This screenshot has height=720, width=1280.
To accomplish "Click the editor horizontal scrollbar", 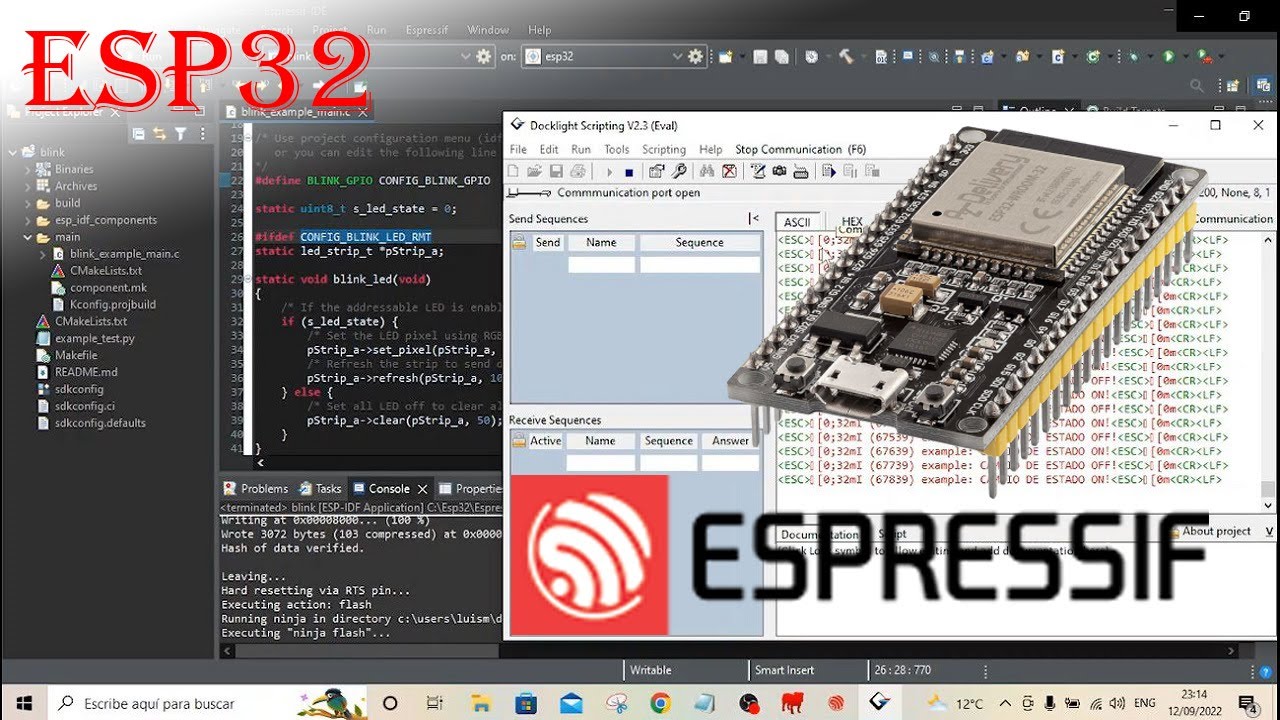I will (380, 463).
